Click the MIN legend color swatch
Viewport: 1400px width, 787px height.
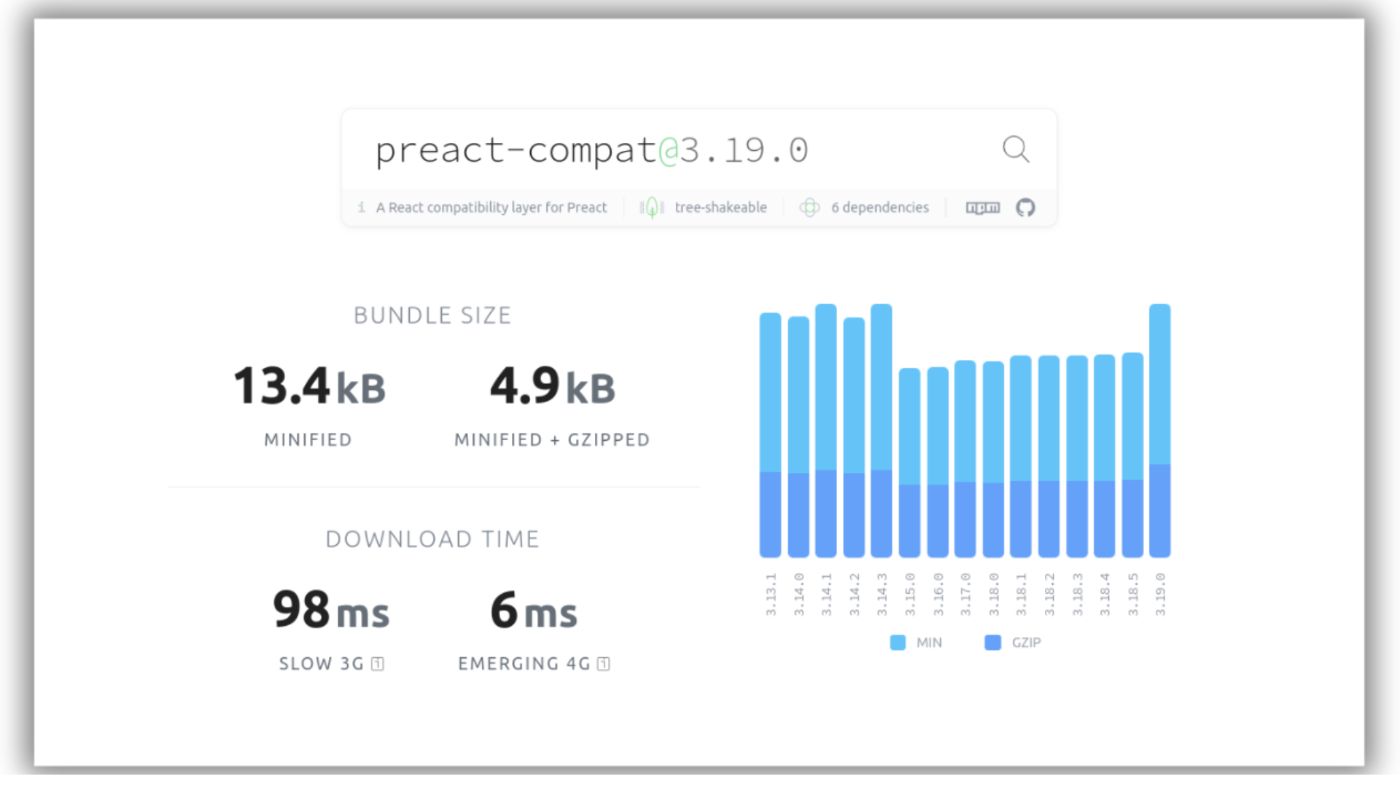click(x=897, y=643)
